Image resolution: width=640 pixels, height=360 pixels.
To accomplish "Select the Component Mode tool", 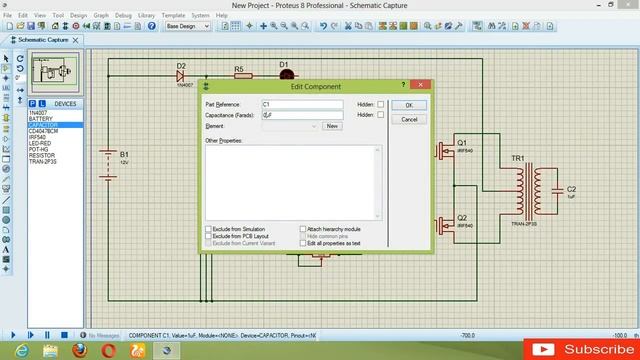I will [6, 69].
